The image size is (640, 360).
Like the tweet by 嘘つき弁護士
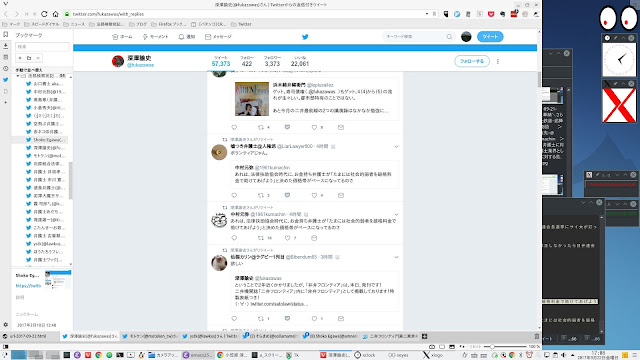314,196
